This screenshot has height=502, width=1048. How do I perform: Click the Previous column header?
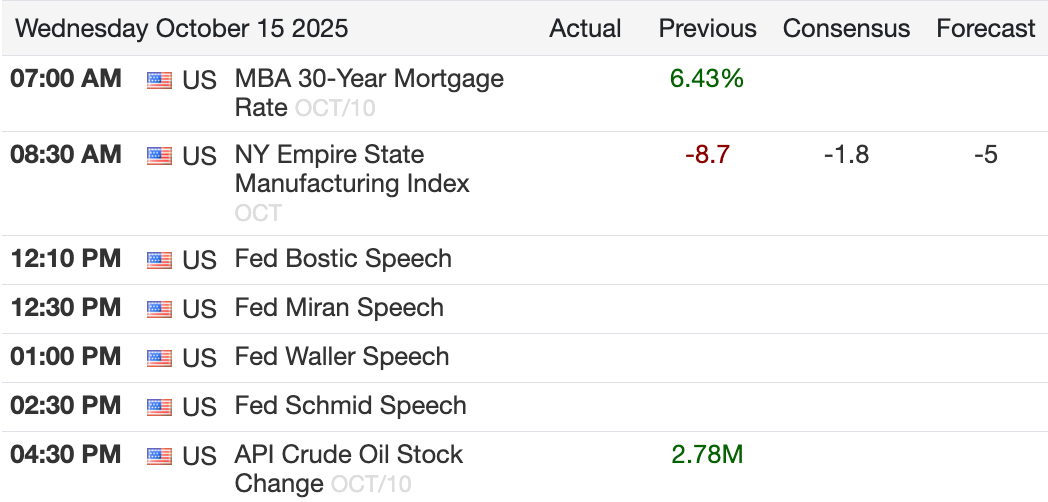pos(707,28)
